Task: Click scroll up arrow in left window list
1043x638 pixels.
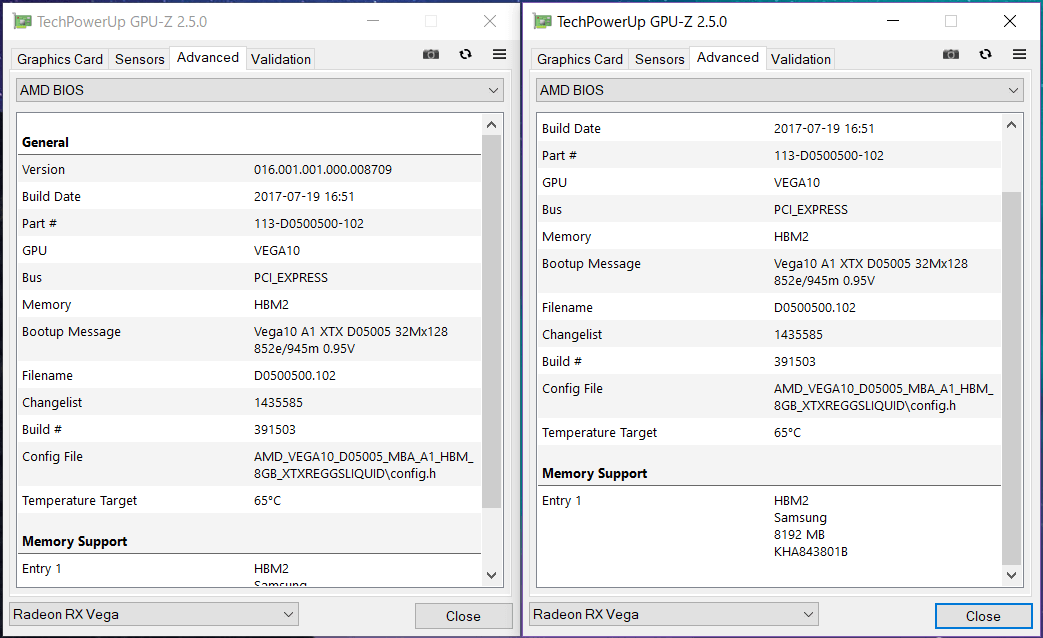Action: point(492,125)
